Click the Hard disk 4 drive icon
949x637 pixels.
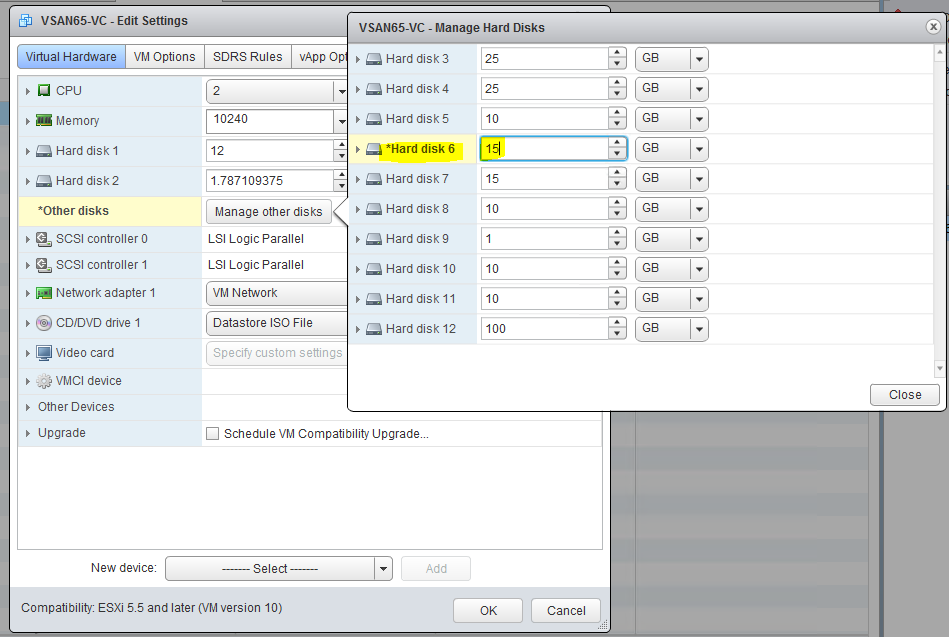[374, 89]
